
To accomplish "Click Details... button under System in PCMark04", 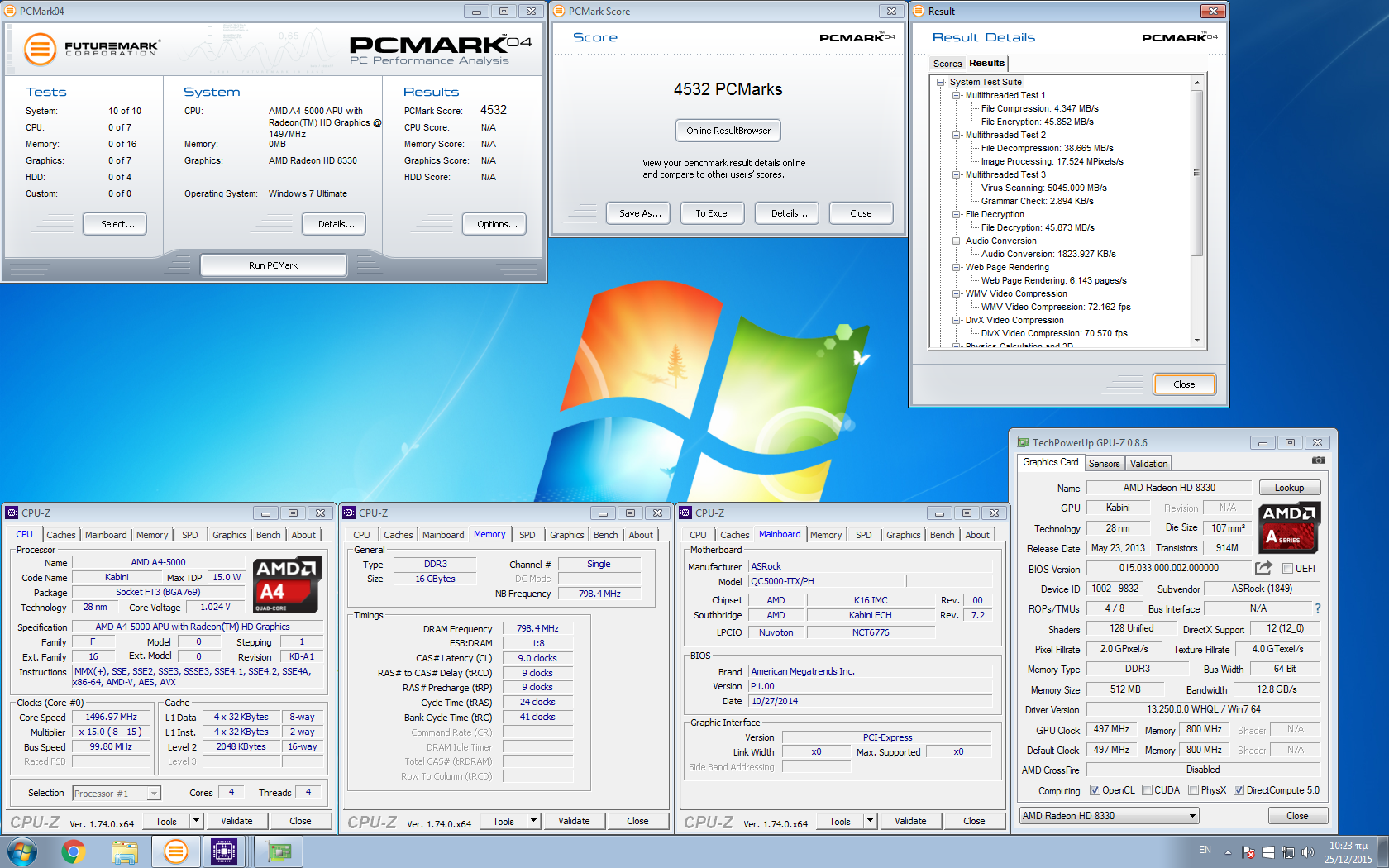I will coord(336,224).
